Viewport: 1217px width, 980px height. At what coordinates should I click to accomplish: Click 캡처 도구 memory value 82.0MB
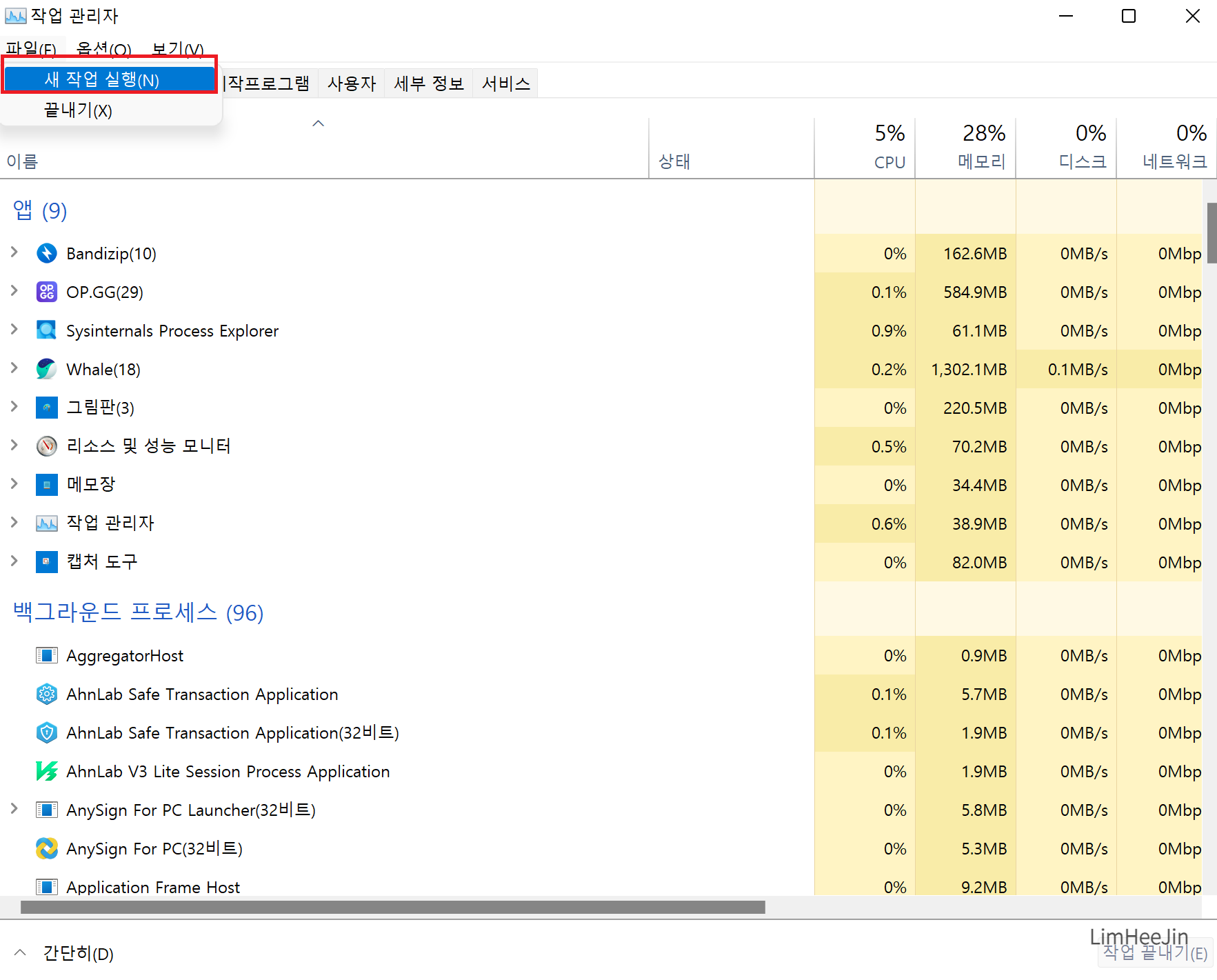pyautogui.click(x=979, y=563)
